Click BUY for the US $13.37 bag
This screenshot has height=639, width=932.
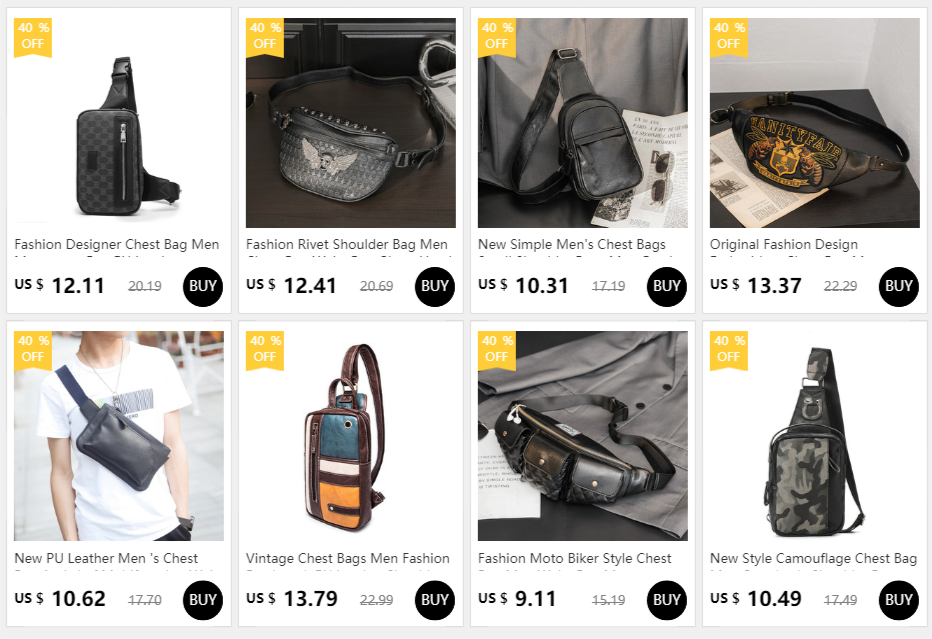(x=898, y=287)
